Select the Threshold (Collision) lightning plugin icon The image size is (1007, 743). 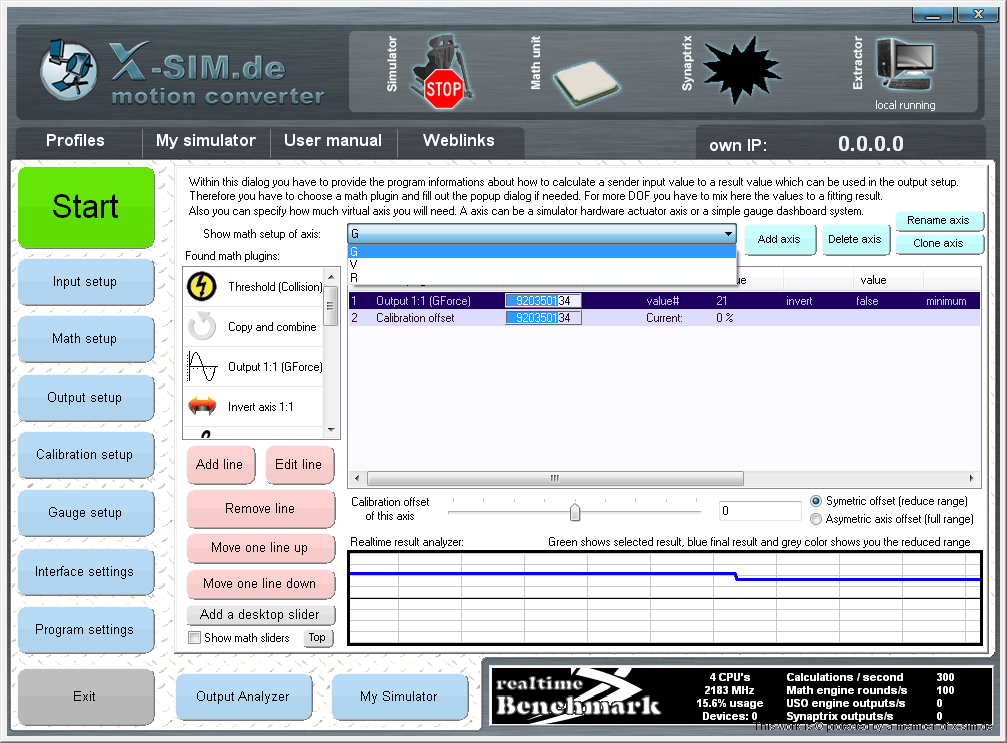pyautogui.click(x=202, y=287)
